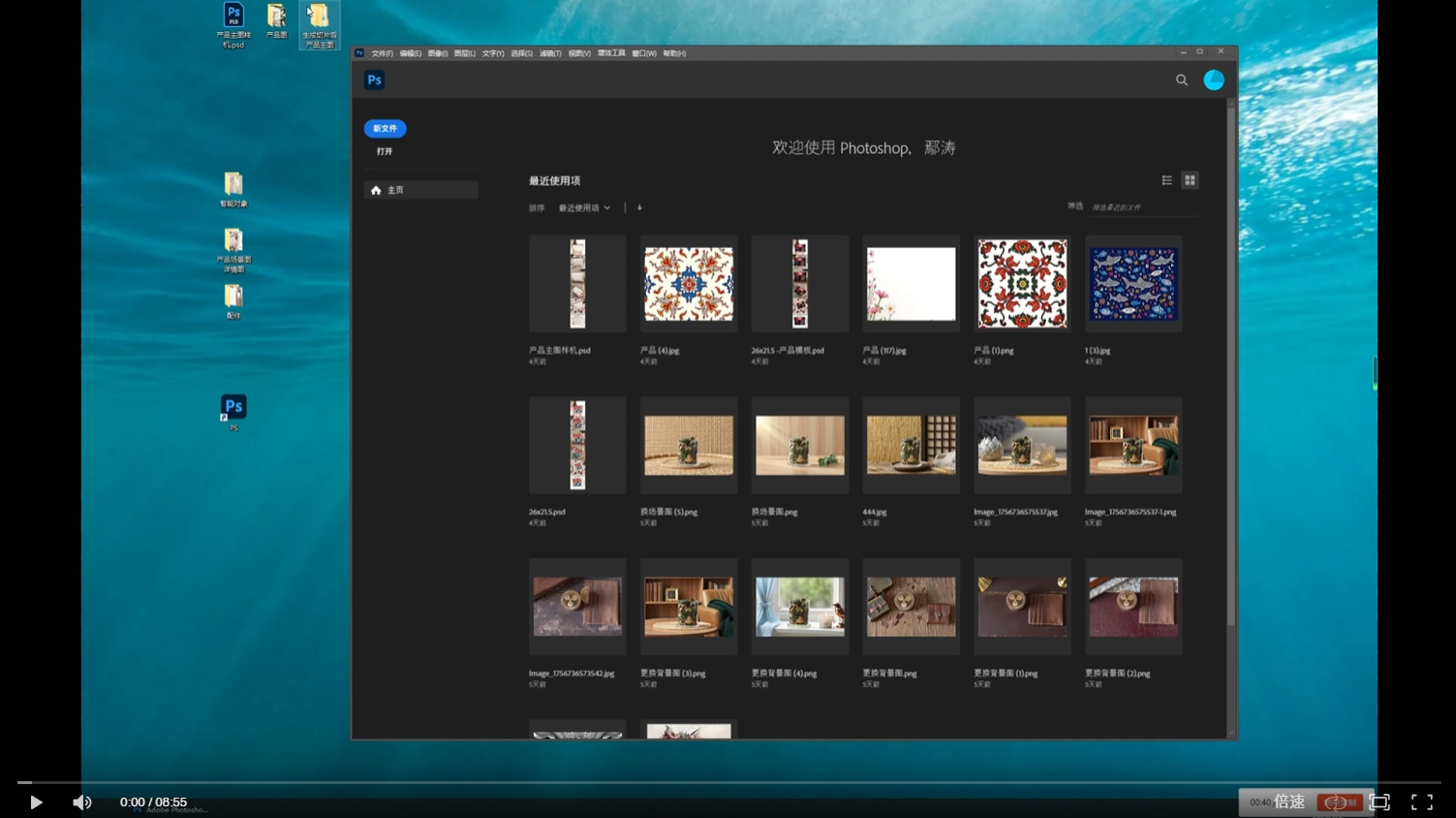Open the blue account avatar
This screenshot has height=818, width=1456.
click(x=1214, y=80)
